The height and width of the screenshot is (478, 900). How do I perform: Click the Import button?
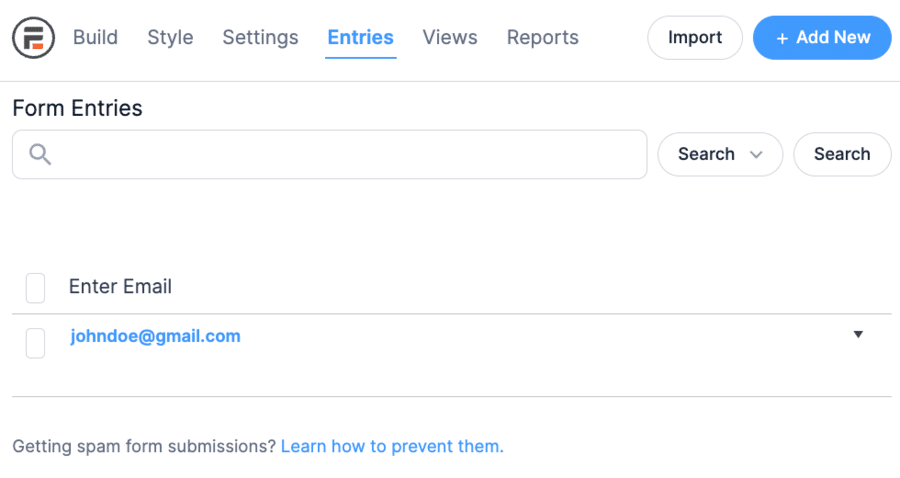[x=695, y=37]
